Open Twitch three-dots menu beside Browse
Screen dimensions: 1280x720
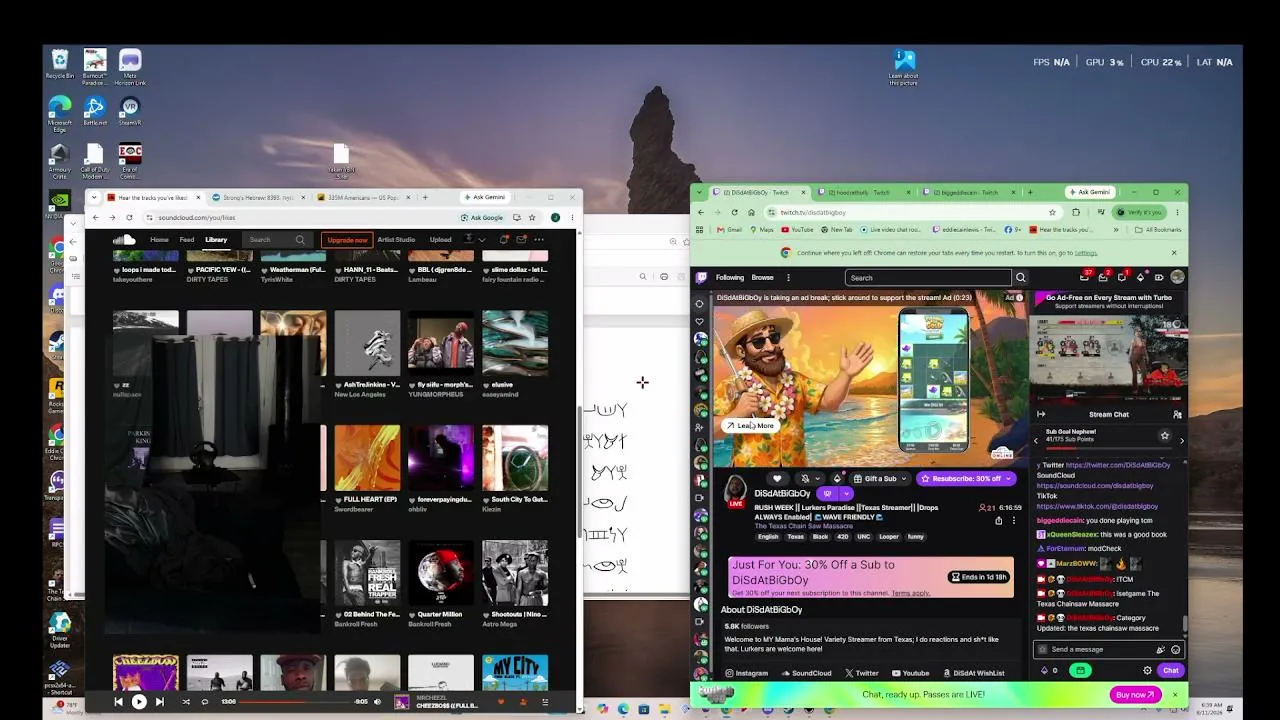click(788, 277)
